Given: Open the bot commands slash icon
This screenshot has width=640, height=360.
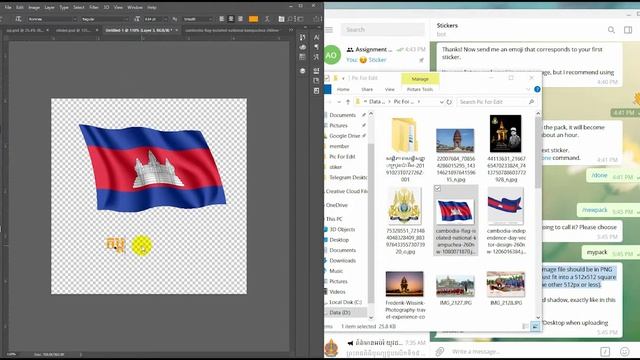Looking at the screenshot, I should (605, 351).
